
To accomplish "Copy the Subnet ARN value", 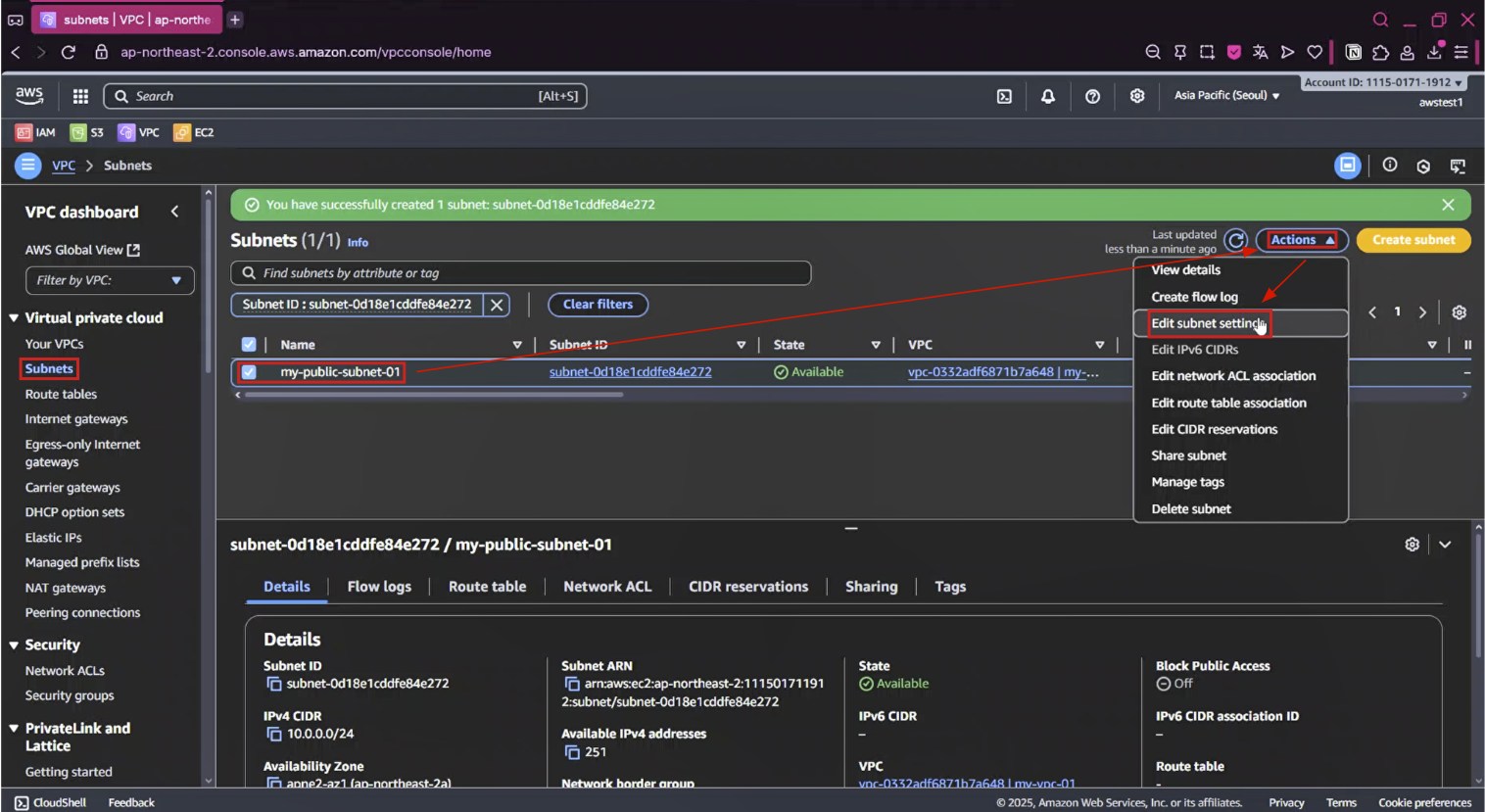I will point(572,684).
